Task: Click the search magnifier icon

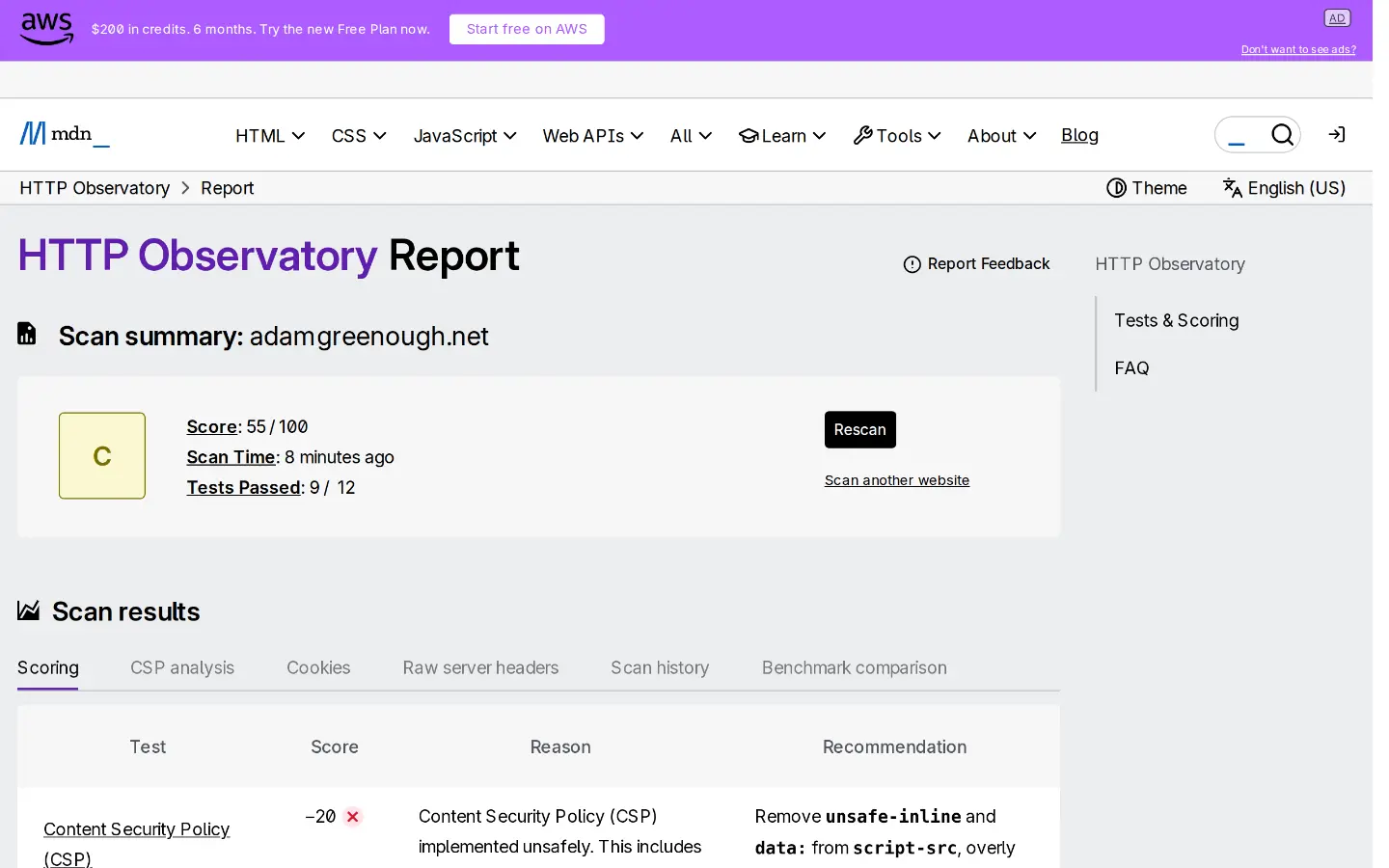Action: pyautogui.click(x=1282, y=135)
